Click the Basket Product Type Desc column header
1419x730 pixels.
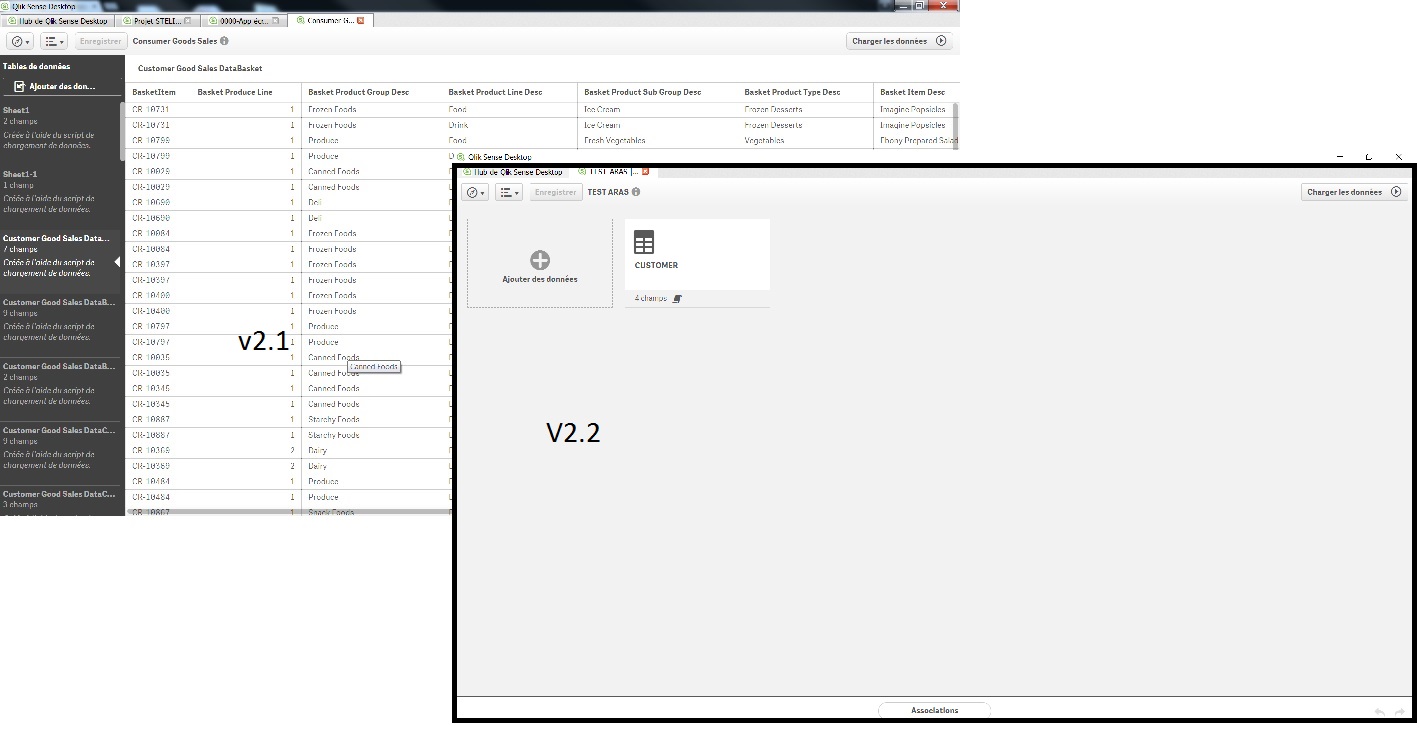[x=792, y=92]
